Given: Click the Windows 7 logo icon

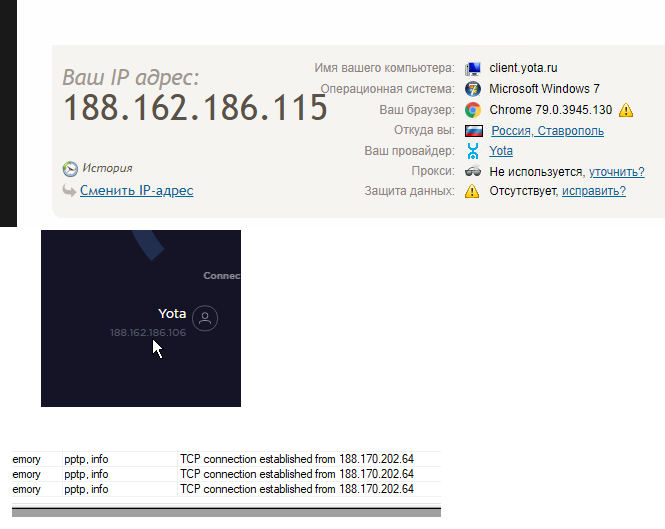Looking at the screenshot, I should 472,89.
